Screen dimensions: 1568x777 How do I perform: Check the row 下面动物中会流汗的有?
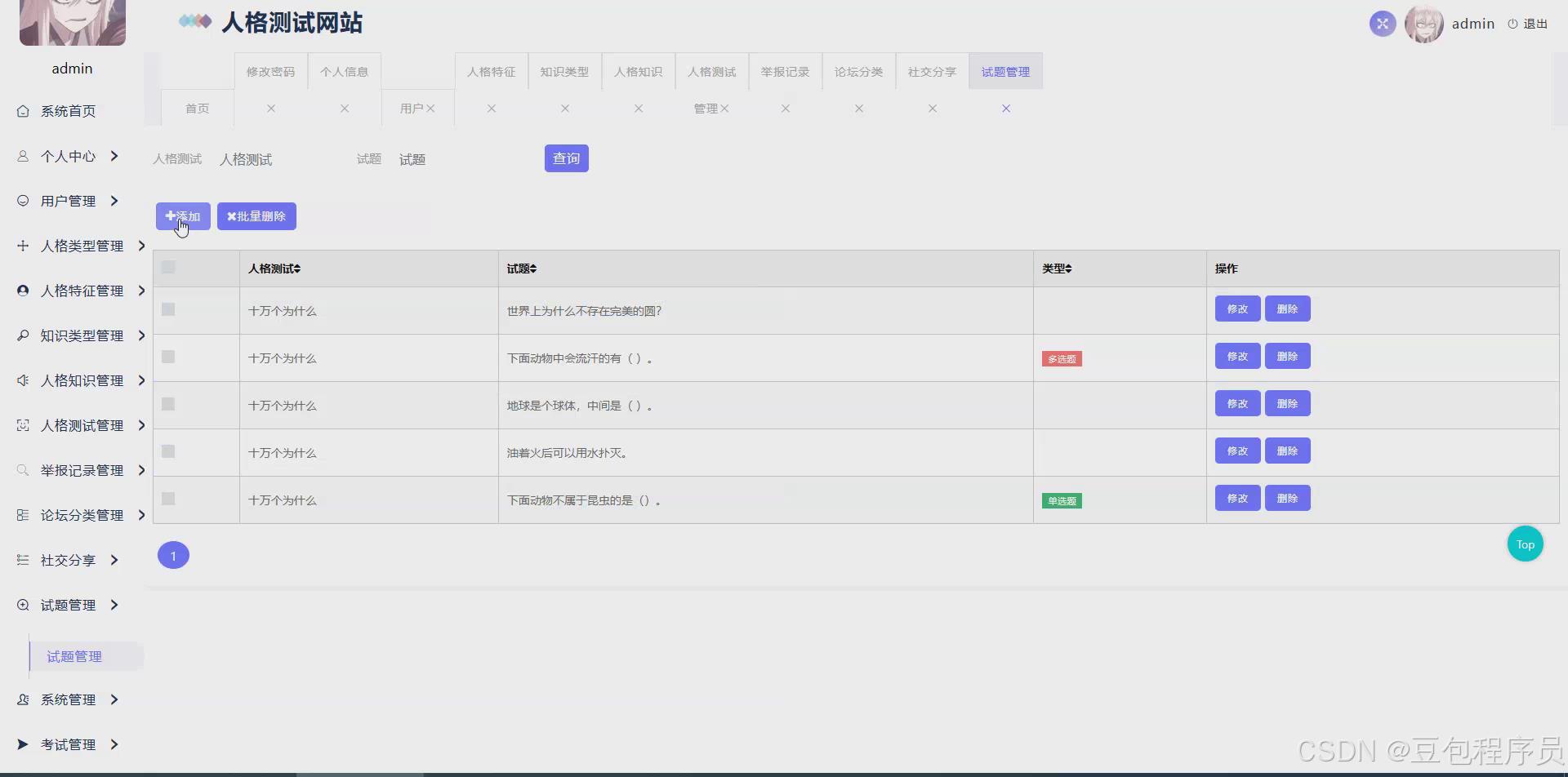(168, 357)
